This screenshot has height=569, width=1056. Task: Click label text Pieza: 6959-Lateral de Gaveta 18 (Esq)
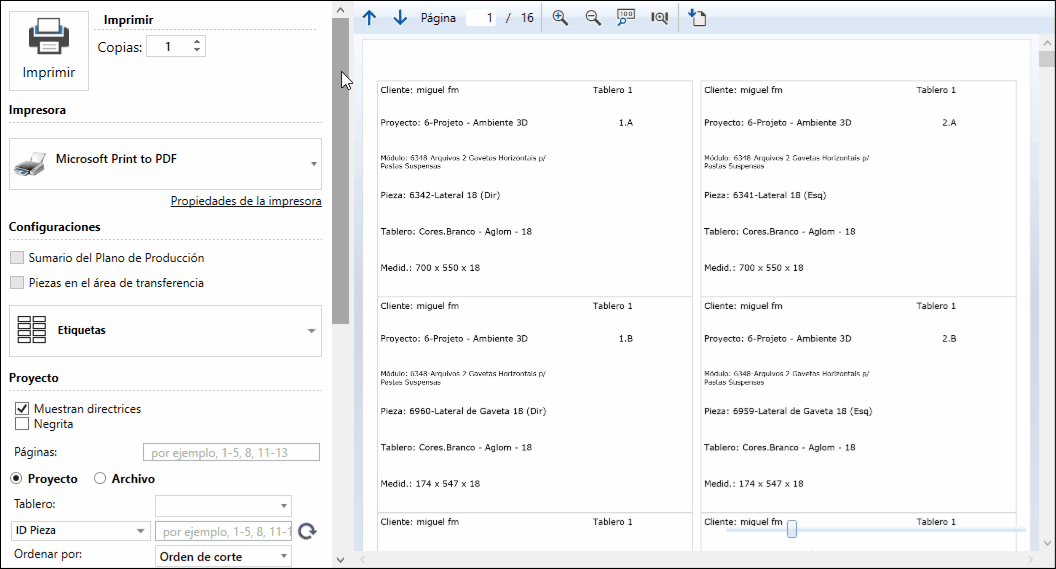(787, 411)
